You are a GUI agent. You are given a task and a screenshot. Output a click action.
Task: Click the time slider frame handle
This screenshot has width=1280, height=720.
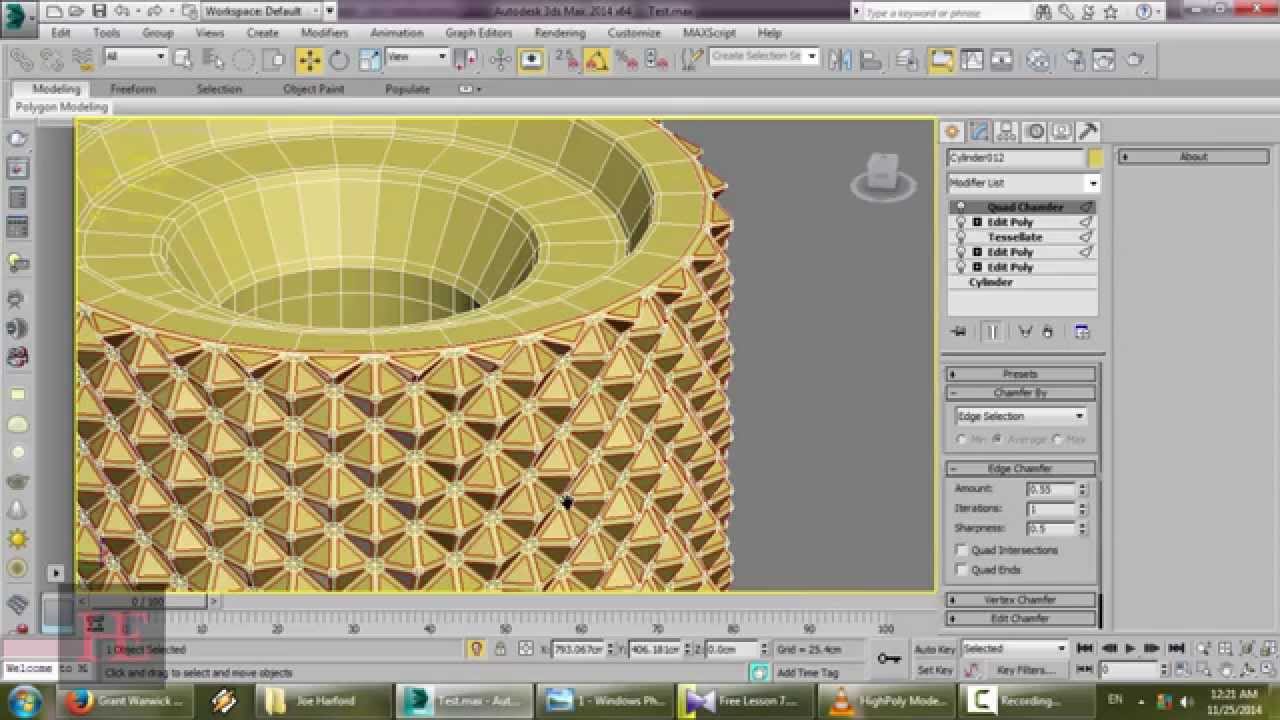tap(147, 602)
